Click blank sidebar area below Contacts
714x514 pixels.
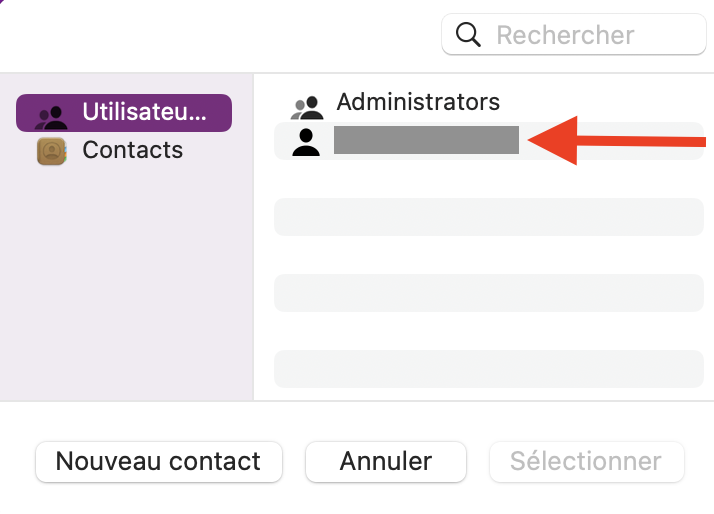[127, 280]
